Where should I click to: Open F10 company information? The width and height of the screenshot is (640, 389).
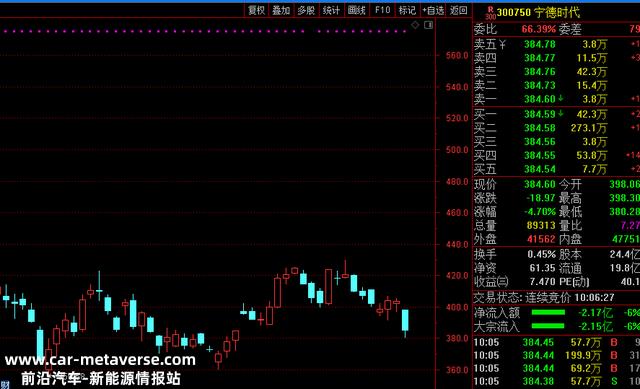(382, 10)
